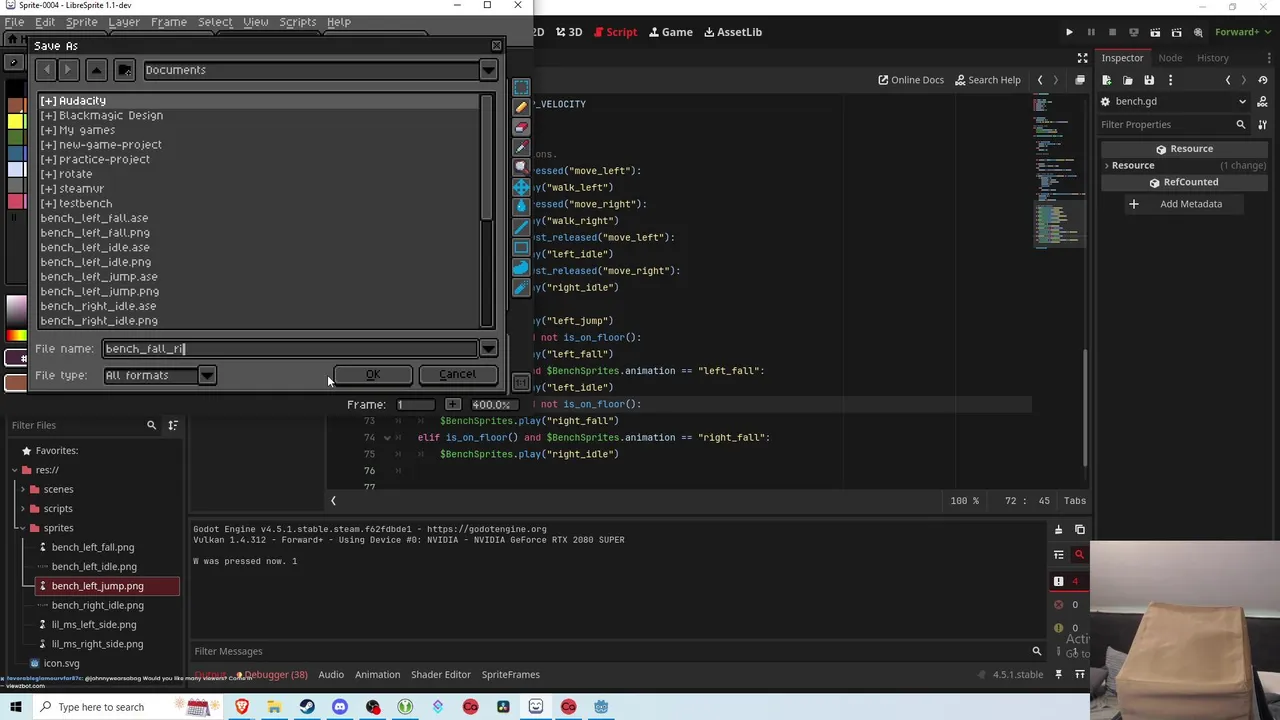Select the rectangle shape tool in LibreSprite
The width and height of the screenshot is (1280, 720).
point(521,248)
